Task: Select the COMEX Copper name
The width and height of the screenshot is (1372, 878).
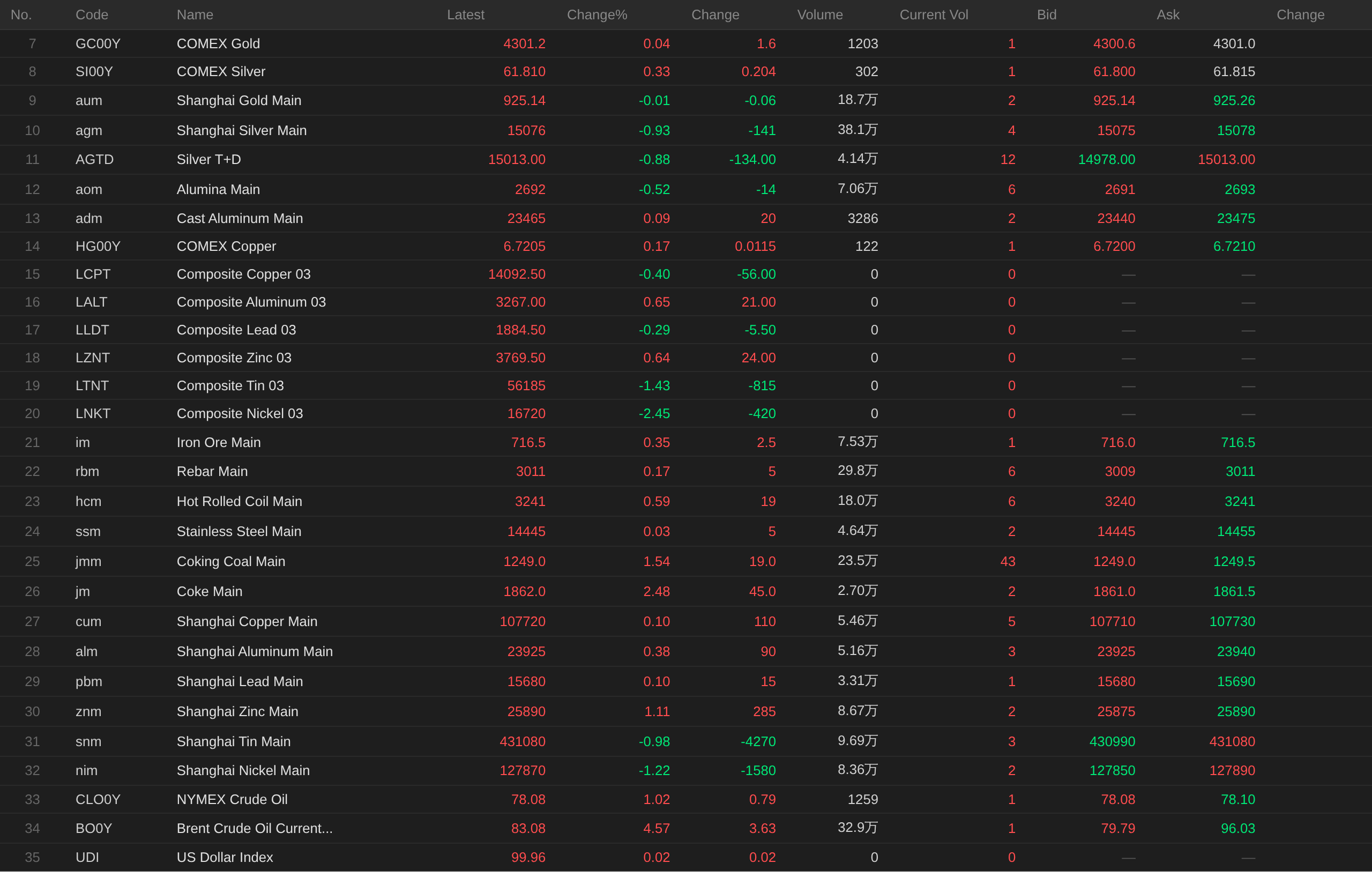Action: pyautogui.click(x=226, y=247)
